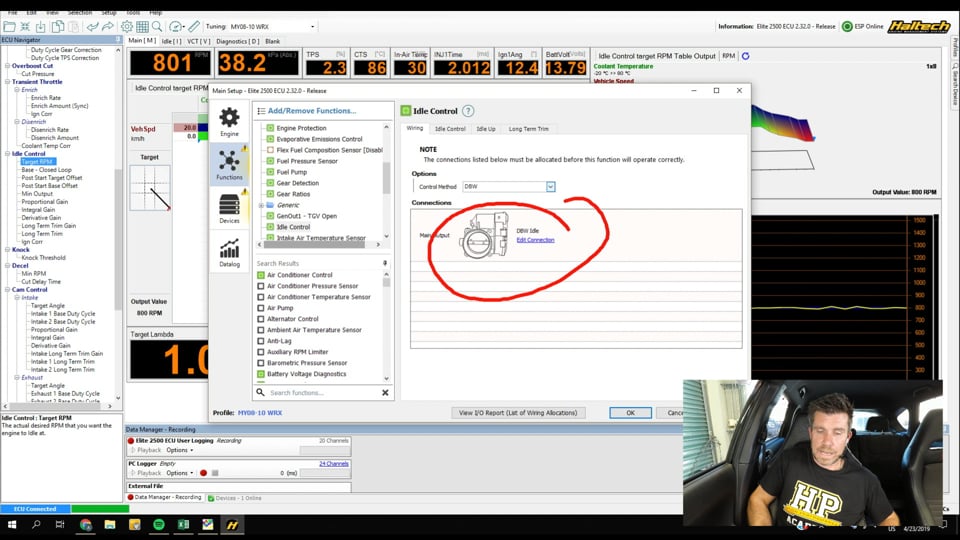The image size is (960, 540).
Task: Enable Air Conditioner Temperature Sensor checkbox
Action: click(261, 297)
